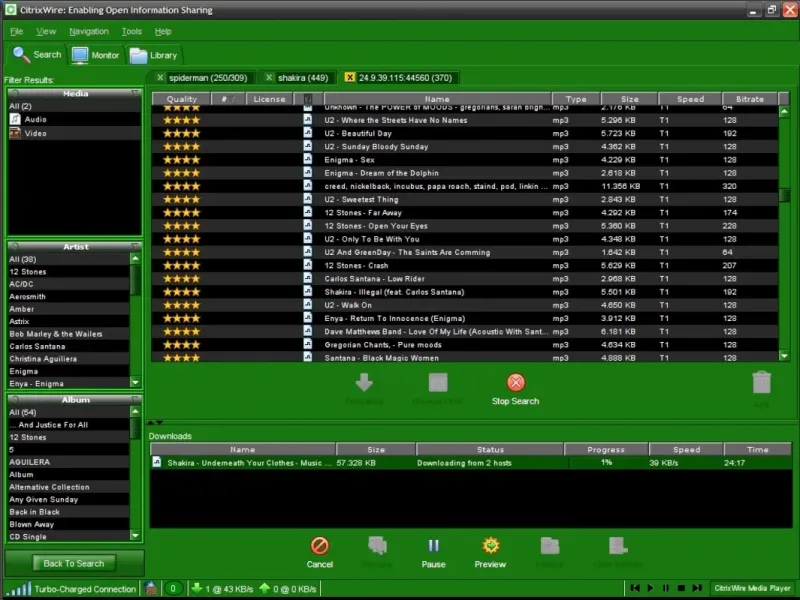Collapse the Album filter panel arrow
The image size is (800, 600).
(135, 399)
